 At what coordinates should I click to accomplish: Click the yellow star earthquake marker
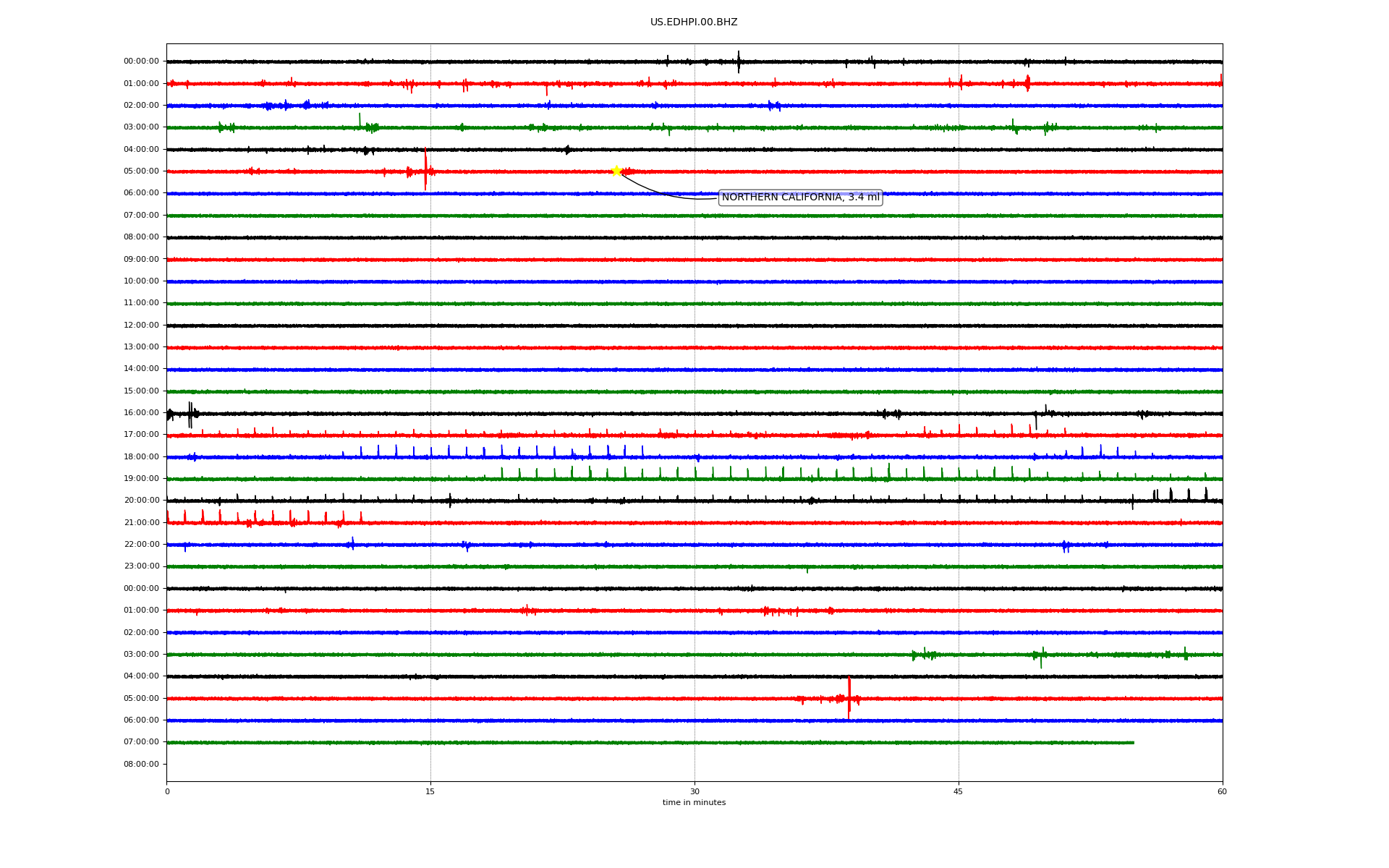pyautogui.click(x=616, y=171)
